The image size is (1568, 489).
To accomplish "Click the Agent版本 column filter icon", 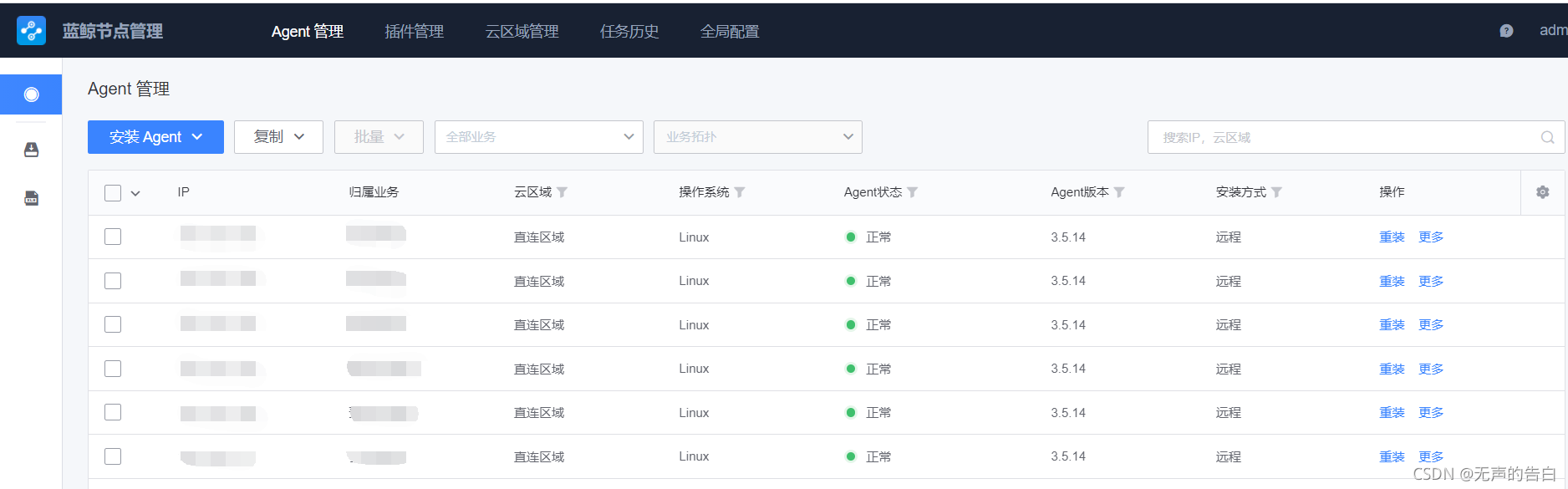I will [x=1119, y=192].
